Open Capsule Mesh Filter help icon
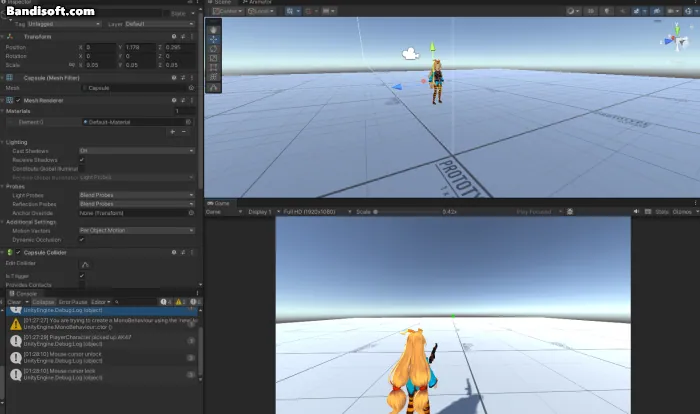700x414 pixels. click(174, 78)
